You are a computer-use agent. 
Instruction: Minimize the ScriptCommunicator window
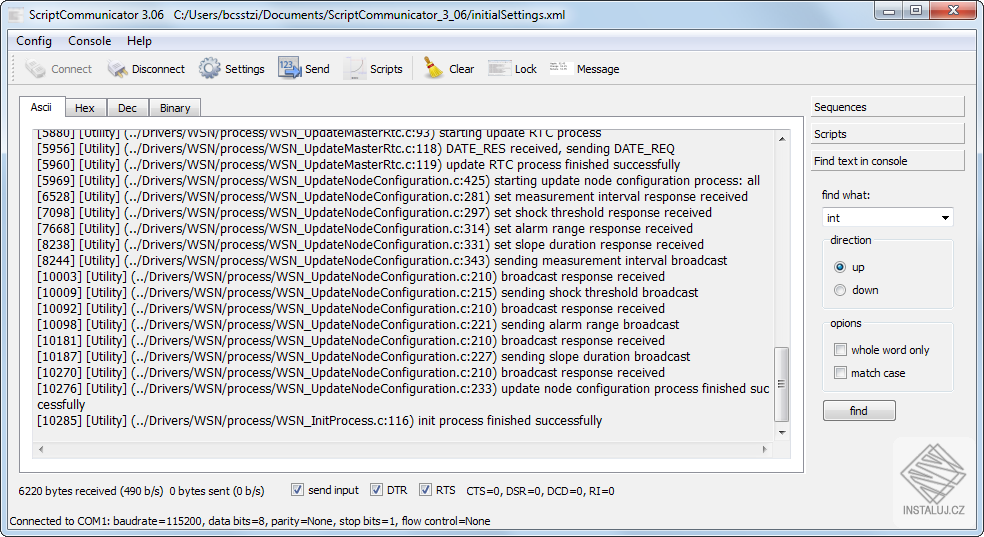tap(889, 11)
